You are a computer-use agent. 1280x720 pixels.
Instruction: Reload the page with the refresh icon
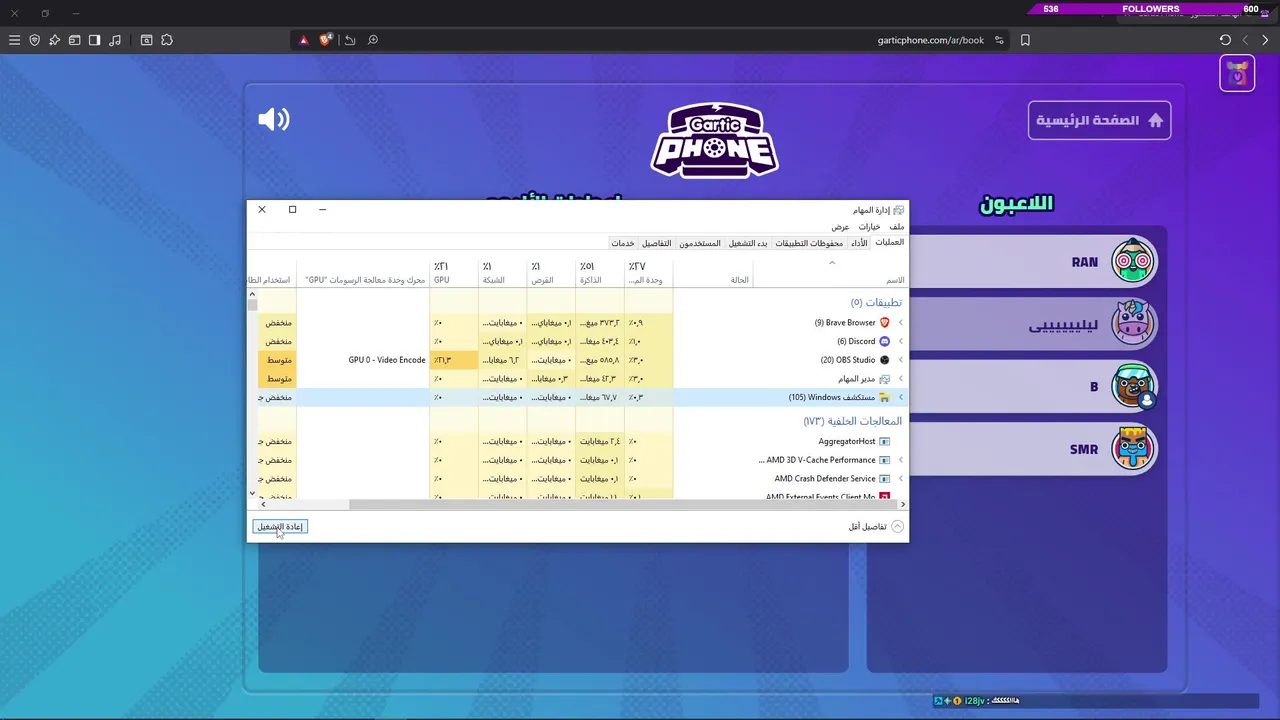click(1225, 40)
